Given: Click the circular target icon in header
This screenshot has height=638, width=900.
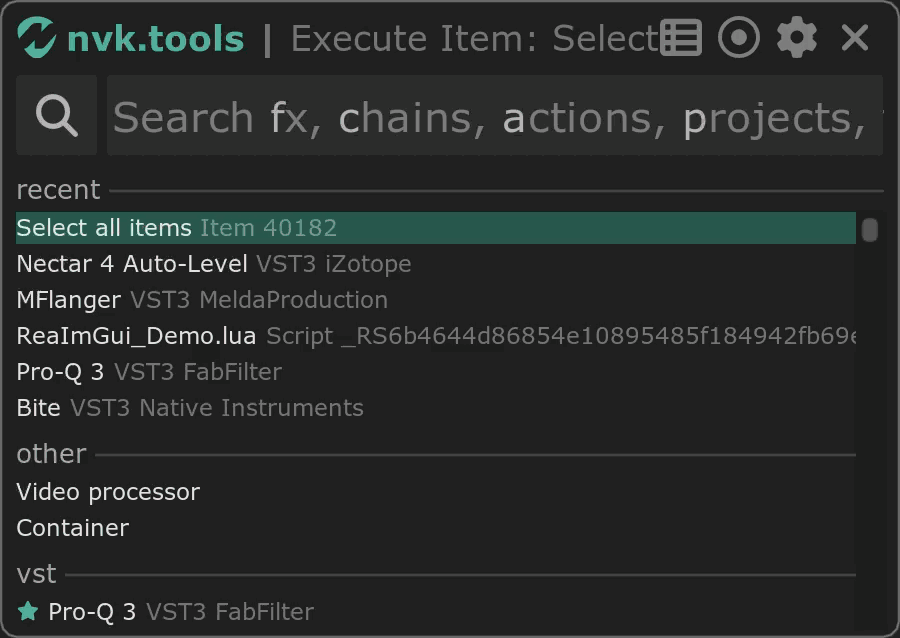Looking at the screenshot, I should pyautogui.click(x=739, y=38).
